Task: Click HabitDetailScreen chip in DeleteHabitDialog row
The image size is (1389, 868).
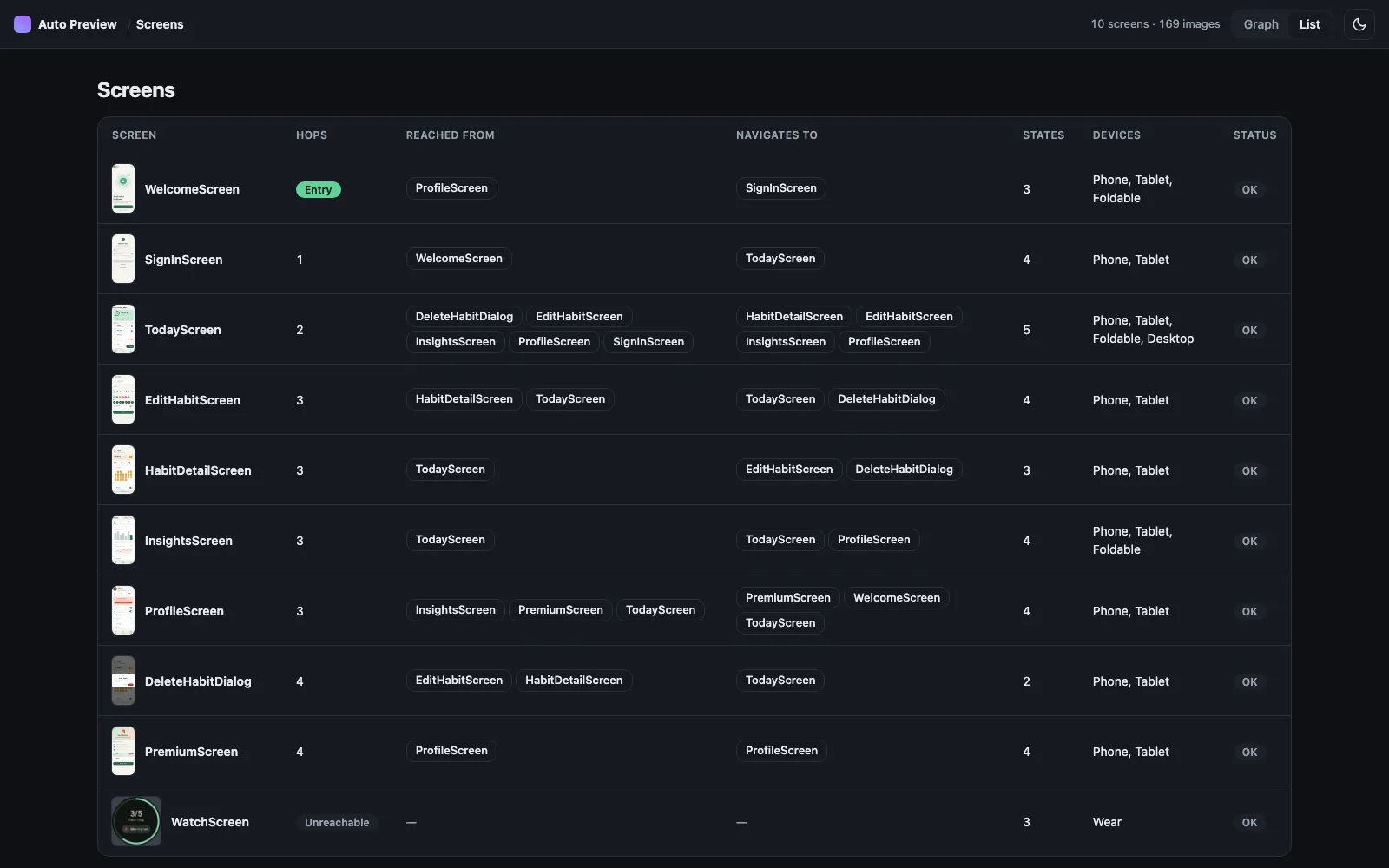Action: tap(574, 681)
